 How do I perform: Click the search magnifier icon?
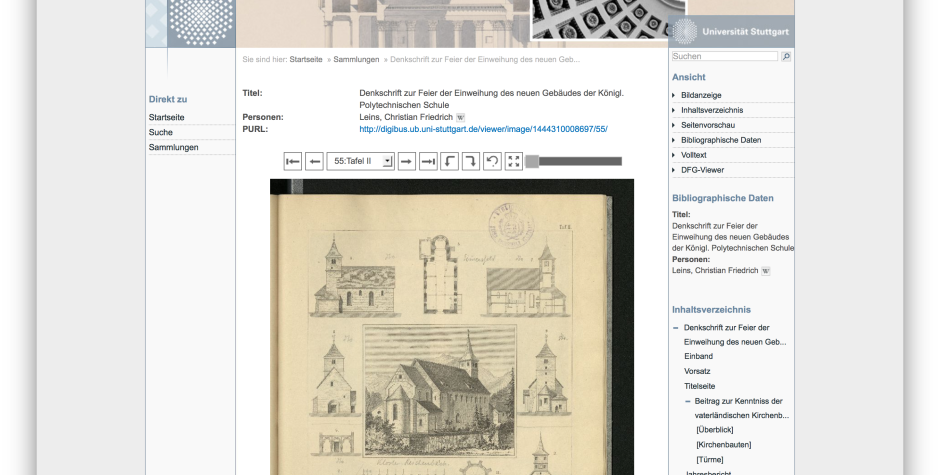click(786, 56)
